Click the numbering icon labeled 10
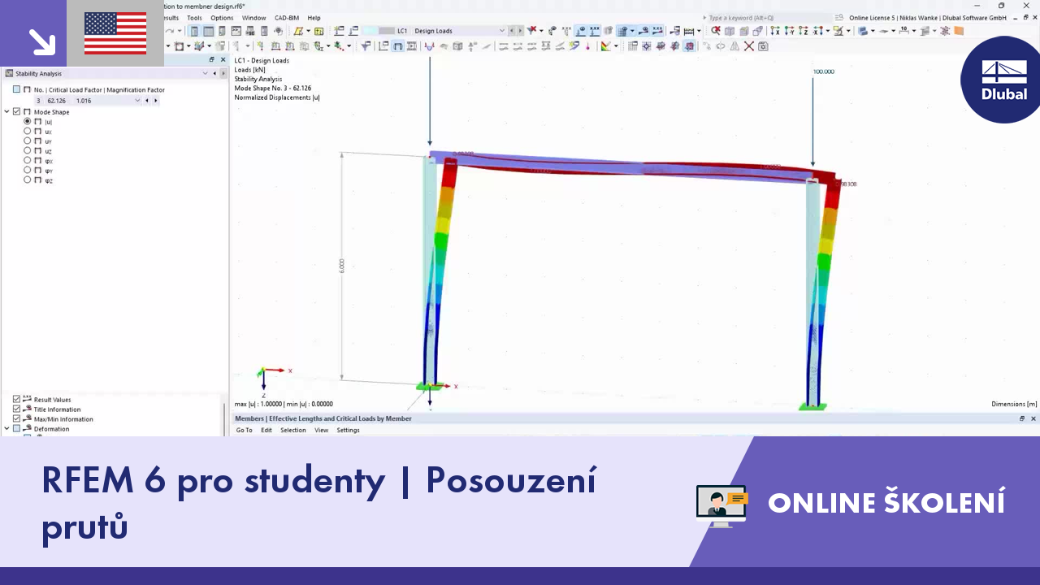1040x585 pixels. pyautogui.click(x=903, y=31)
